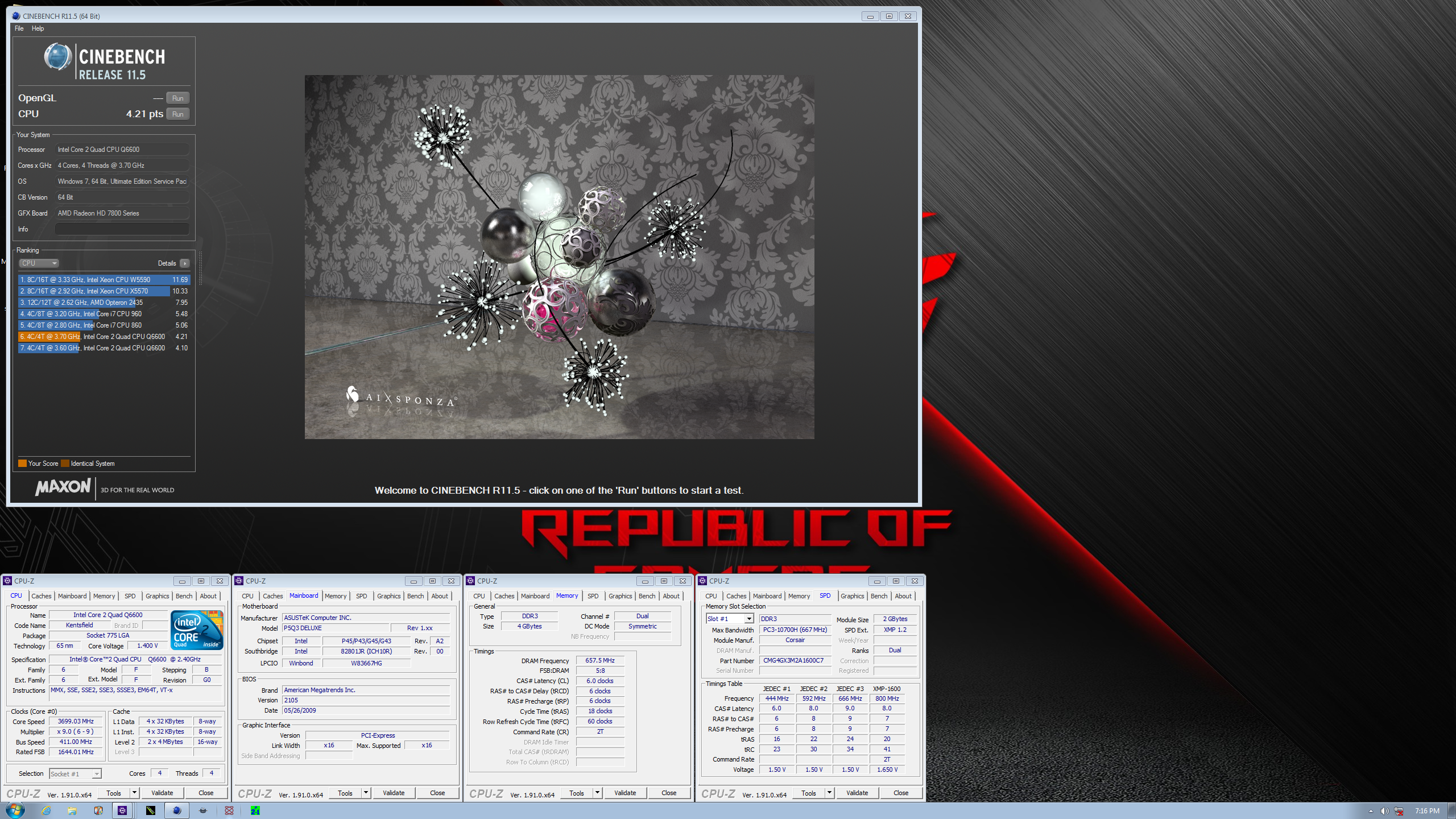This screenshot has height=819, width=1456.
Task: Click the Cinebench title bar sphere icon
Action: click(x=16, y=16)
